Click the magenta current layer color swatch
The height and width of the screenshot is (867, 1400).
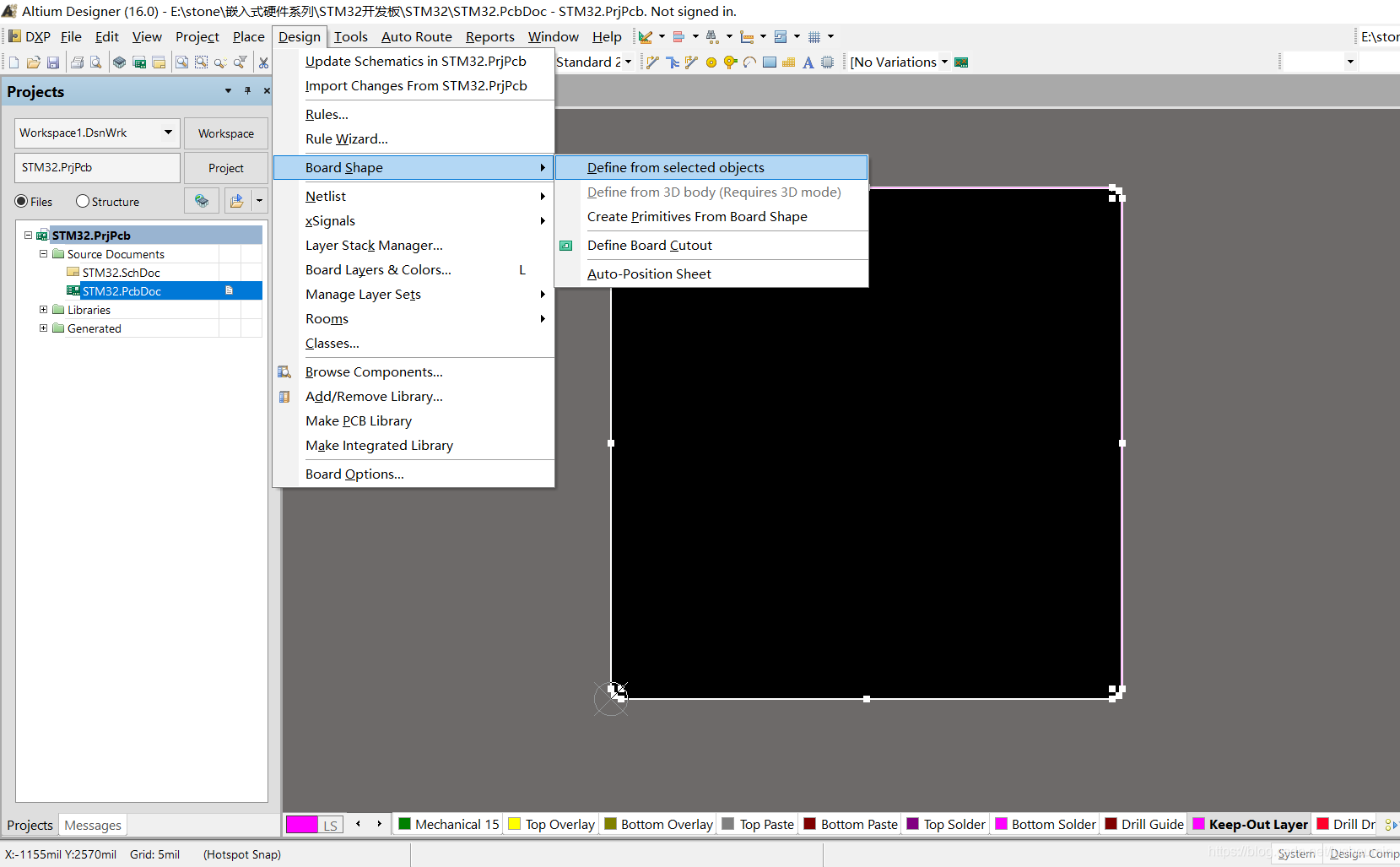coord(301,825)
